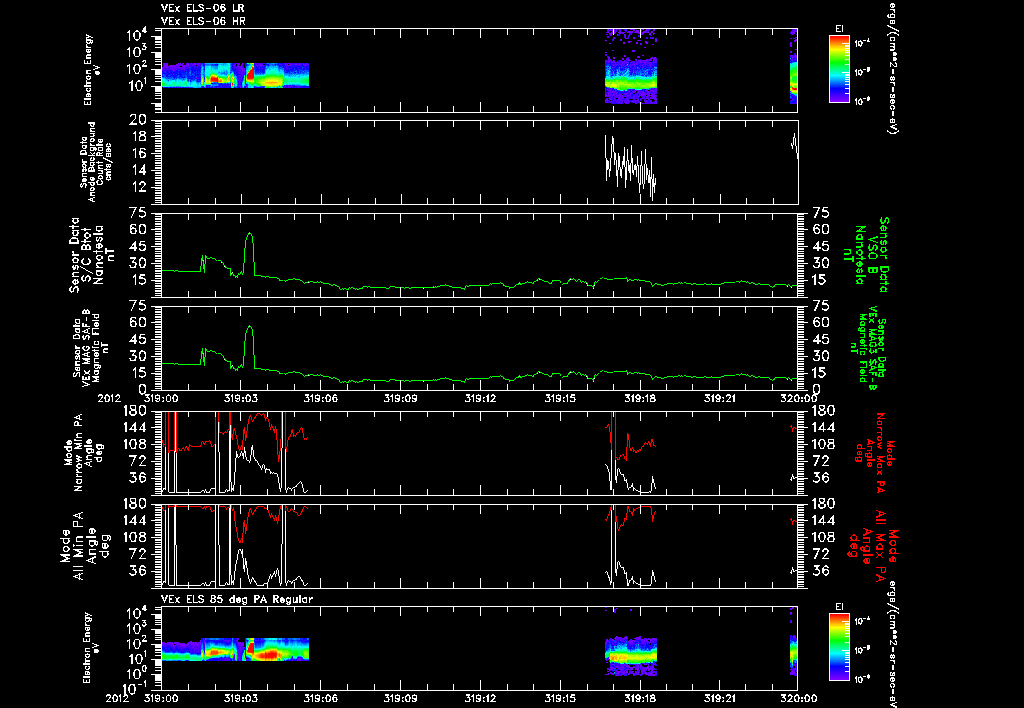Click the 319:00 tick on the bottom time axis
Viewport: 1024px width, 708px height.
pyautogui.click(x=161, y=698)
